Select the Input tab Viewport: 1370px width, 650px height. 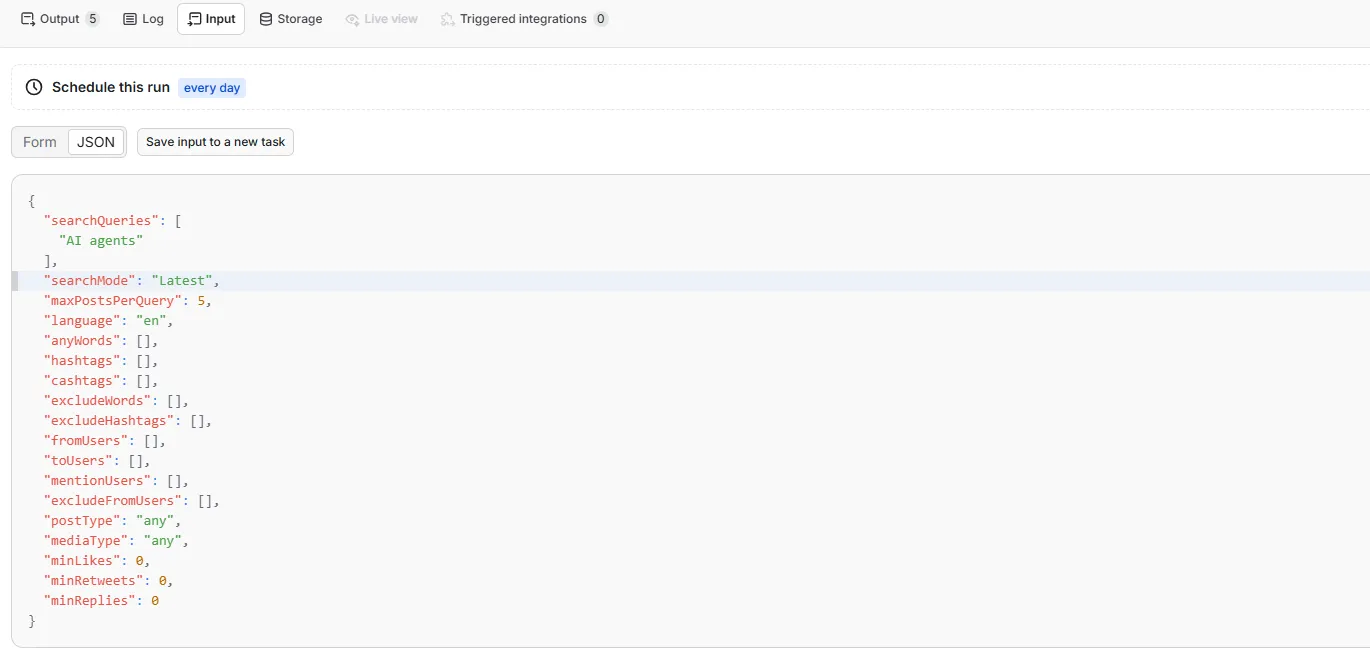[x=211, y=19]
